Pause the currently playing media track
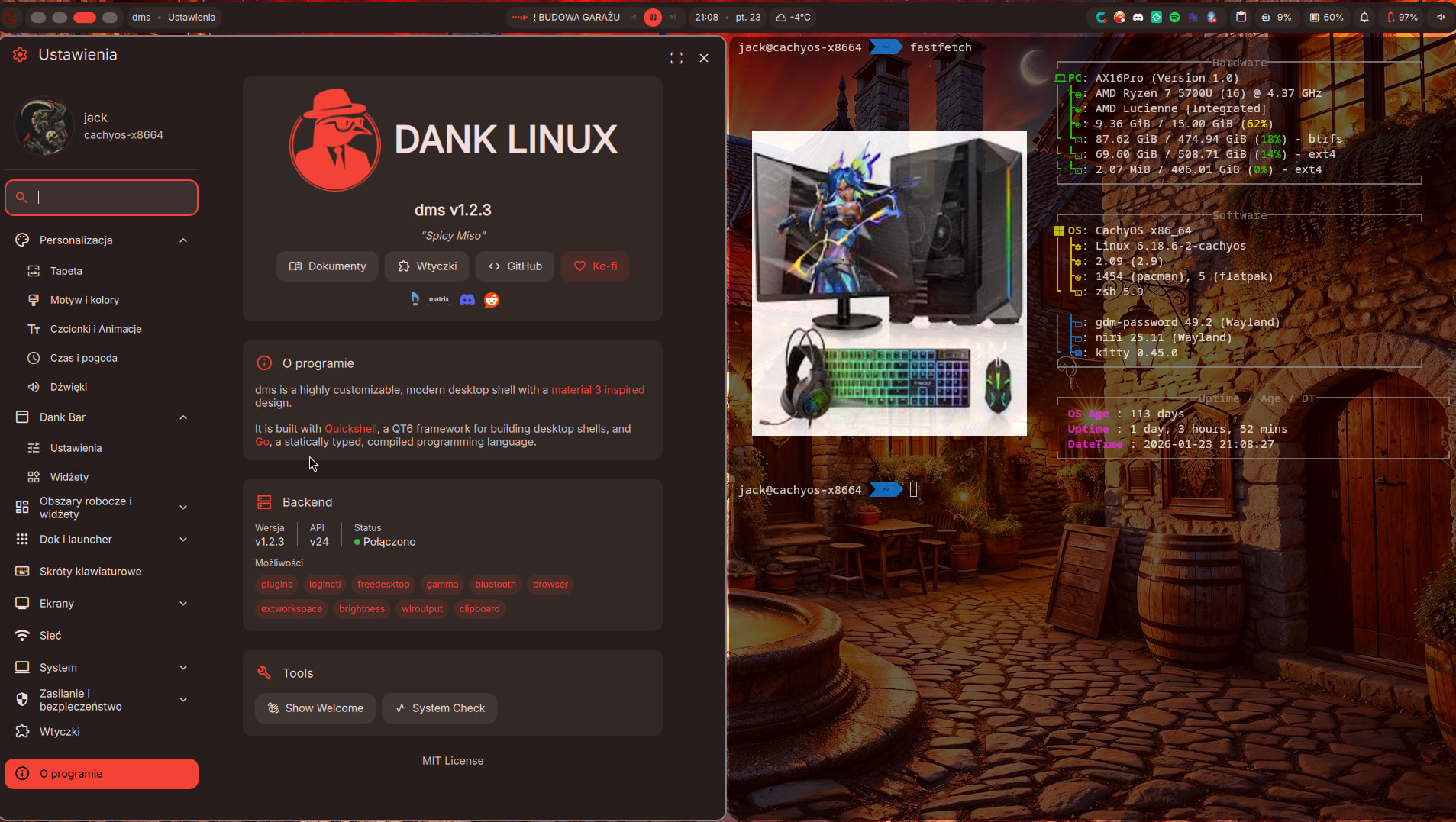 (653, 17)
